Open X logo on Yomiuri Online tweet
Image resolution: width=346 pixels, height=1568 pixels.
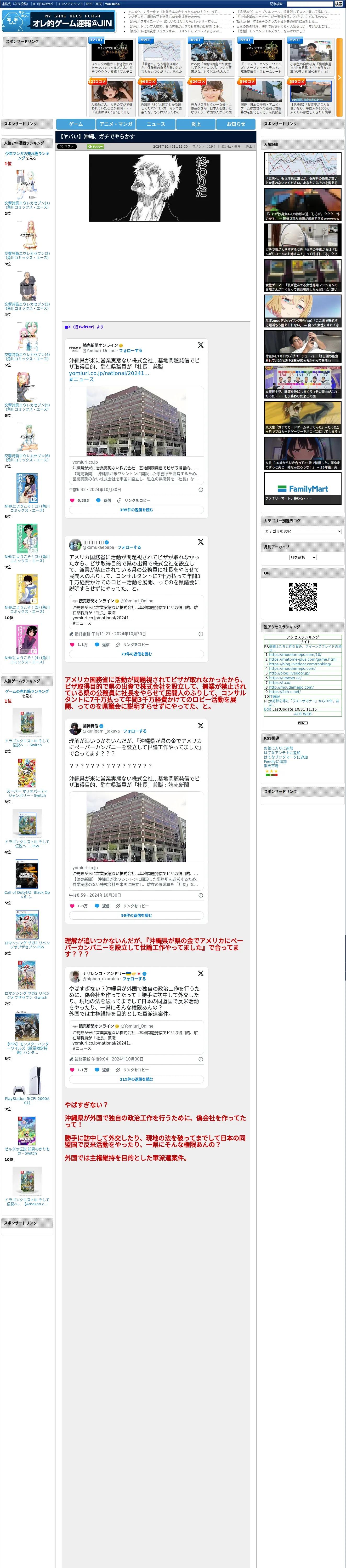pos(200,345)
